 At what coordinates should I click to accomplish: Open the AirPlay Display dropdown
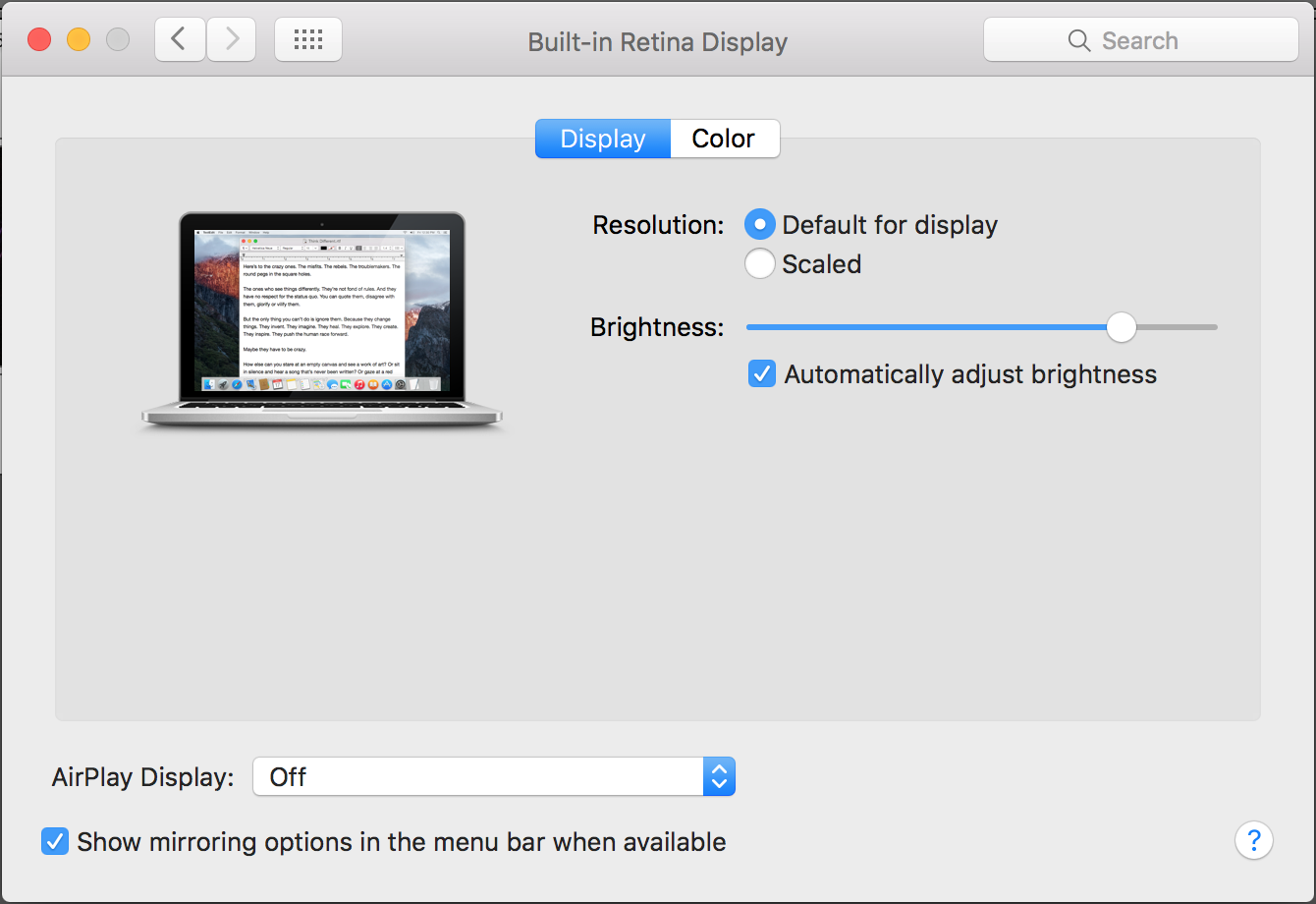pyautogui.click(x=494, y=776)
